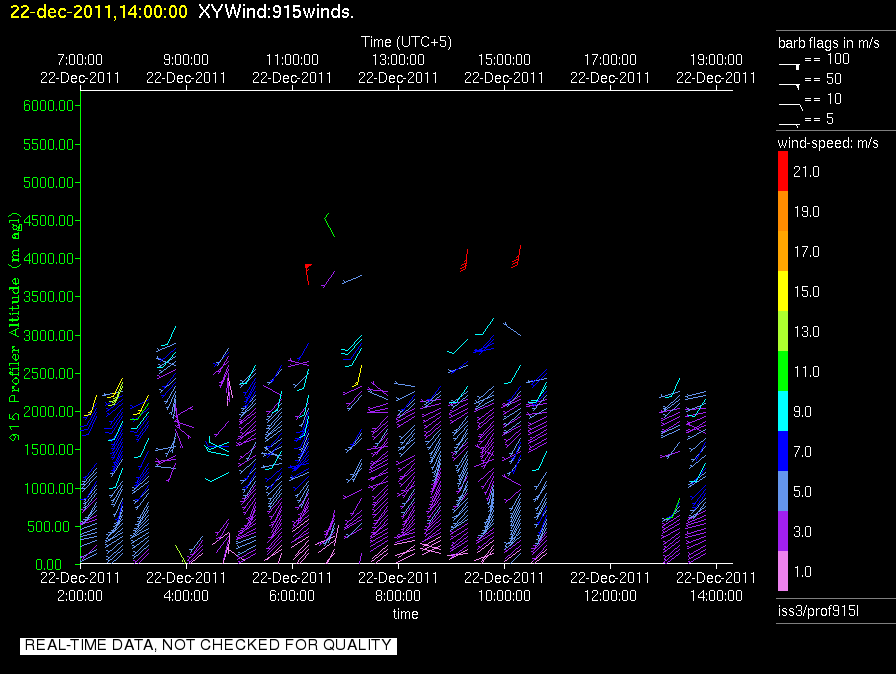
Task: Click the bottom axis 2:00:00 time label
Action: coord(80,596)
